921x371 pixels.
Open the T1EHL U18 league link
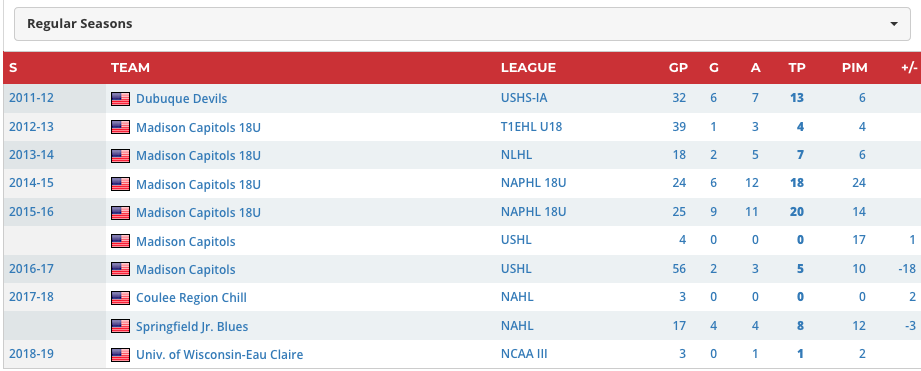pyautogui.click(x=532, y=126)
